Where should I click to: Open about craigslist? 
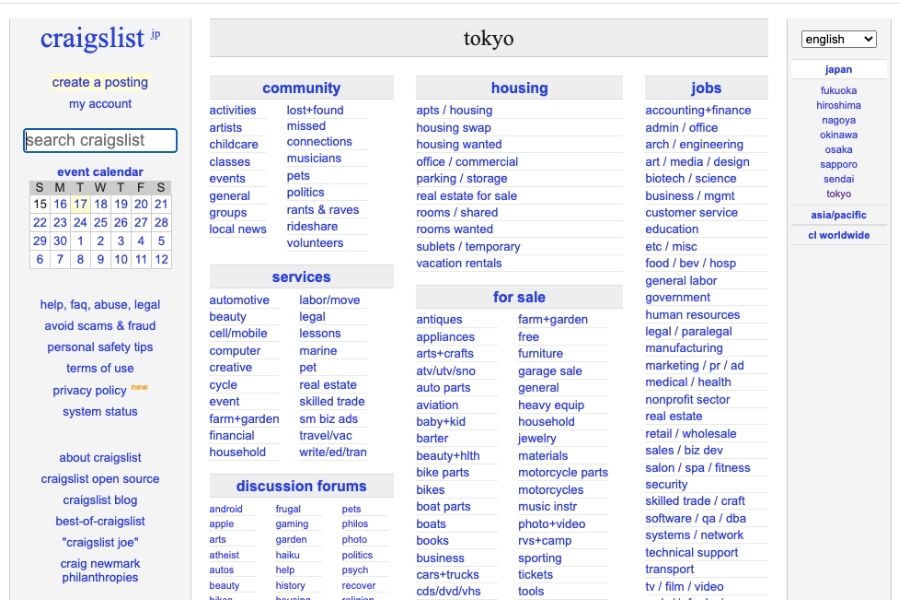pyautogui.click(x=100, y=458)
